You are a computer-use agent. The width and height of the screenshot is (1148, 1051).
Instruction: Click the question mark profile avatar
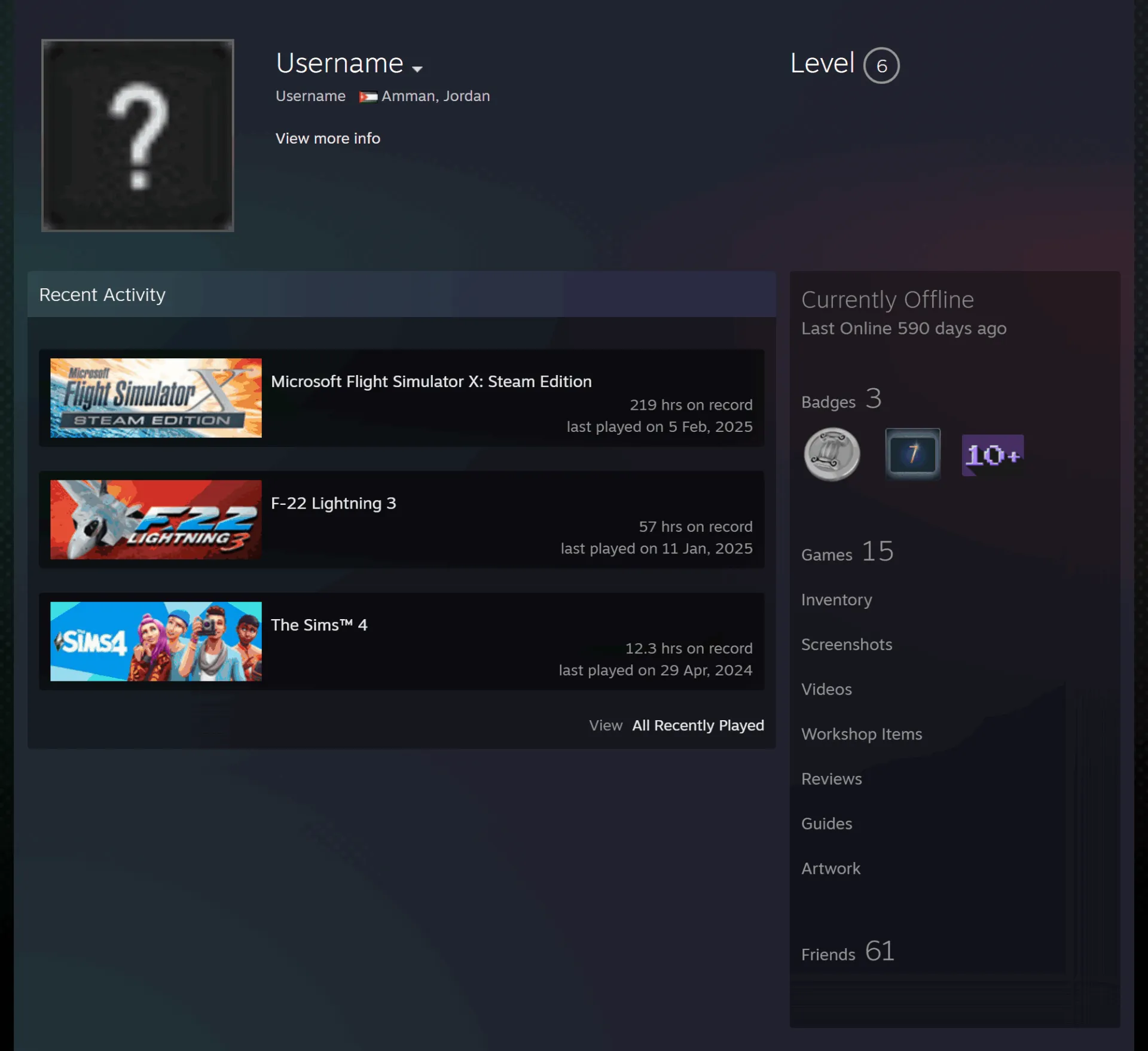tap(138, 135)
